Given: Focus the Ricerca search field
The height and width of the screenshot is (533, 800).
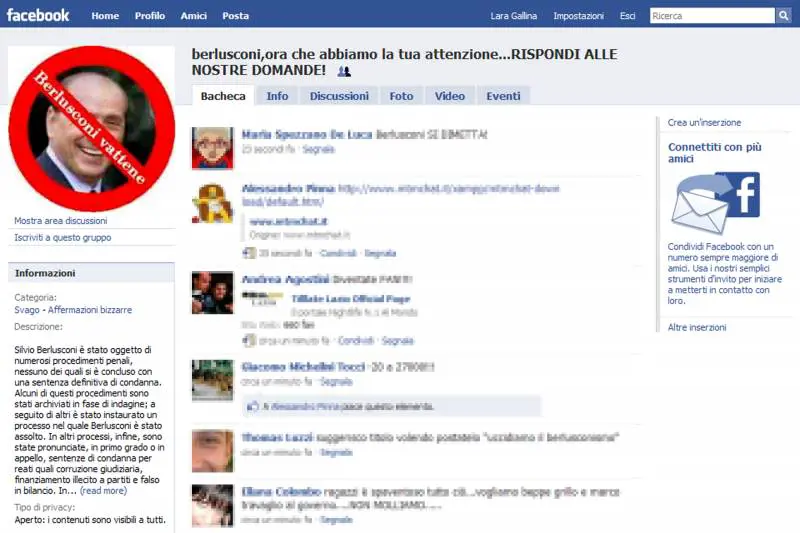Looking at the screenshot, I should pos(712,16).
